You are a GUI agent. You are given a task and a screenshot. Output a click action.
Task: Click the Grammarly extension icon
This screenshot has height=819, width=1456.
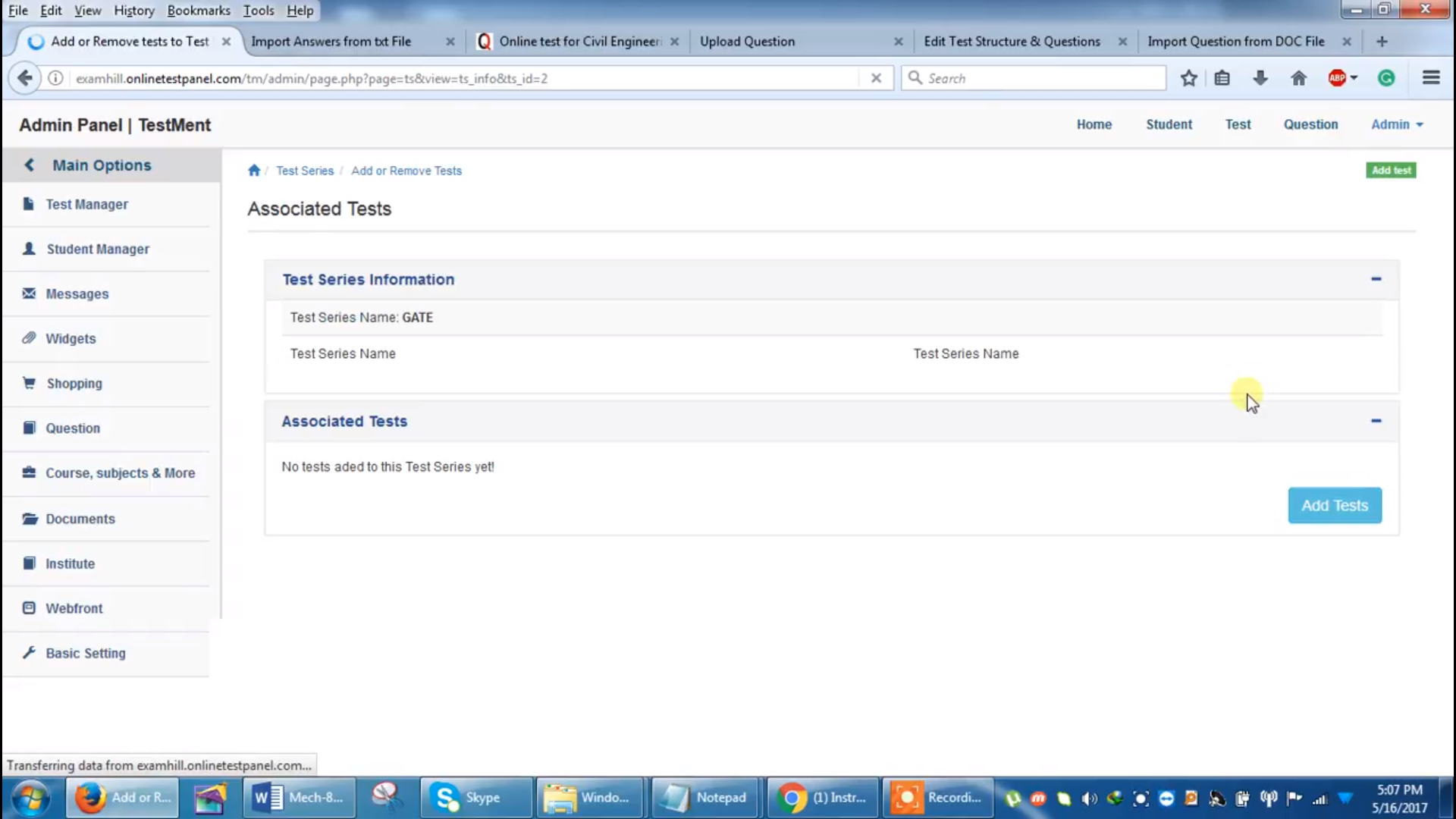tap(1386, 78)
